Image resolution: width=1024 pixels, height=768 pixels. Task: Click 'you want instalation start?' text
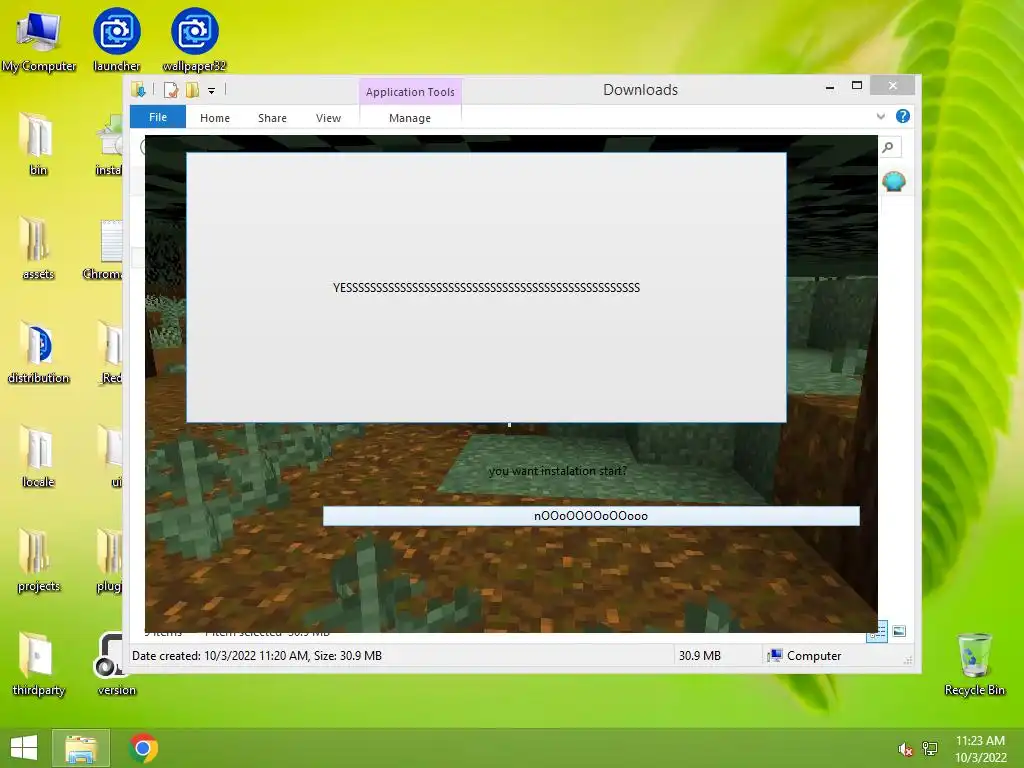558,471
